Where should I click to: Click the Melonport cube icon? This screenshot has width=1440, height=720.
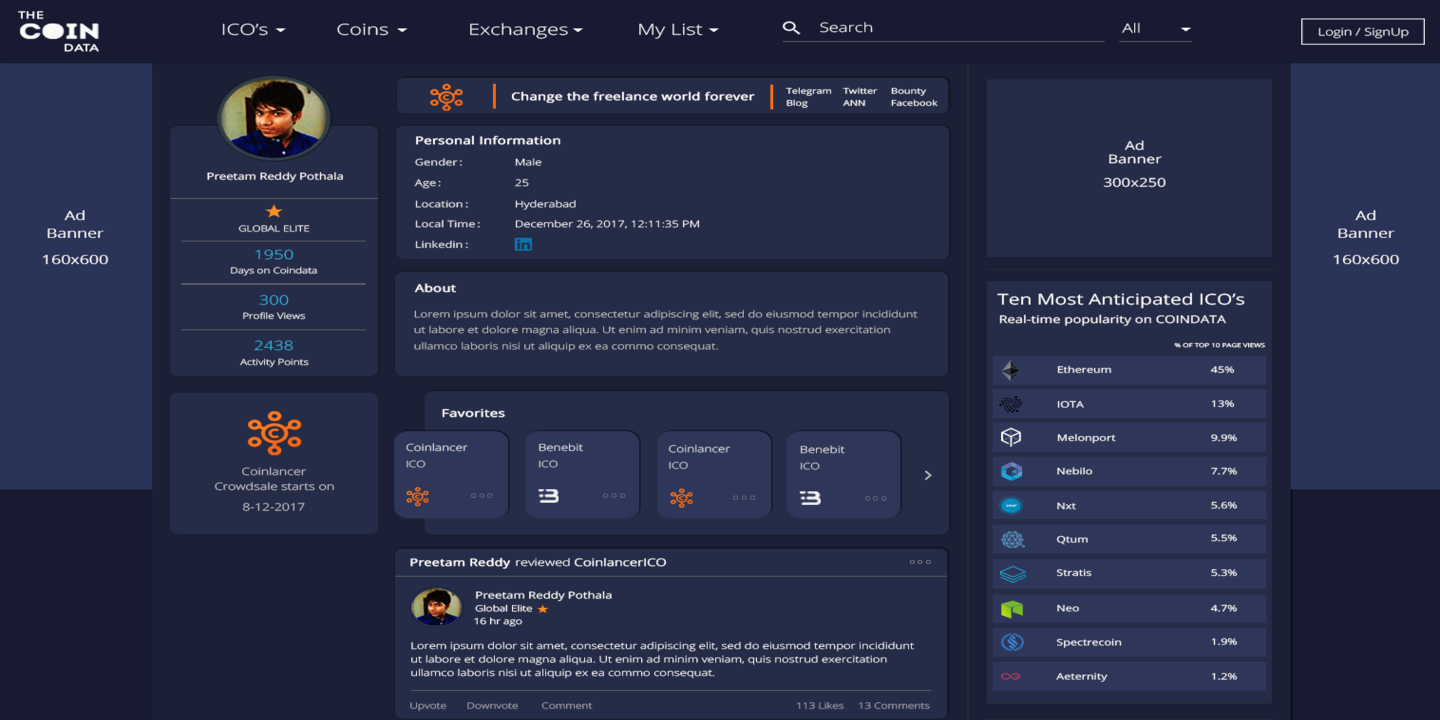click(1011, 437)
